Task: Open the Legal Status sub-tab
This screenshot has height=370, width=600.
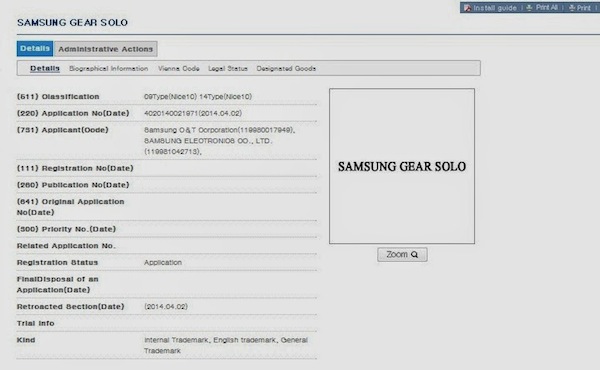Action: point(228,68)
